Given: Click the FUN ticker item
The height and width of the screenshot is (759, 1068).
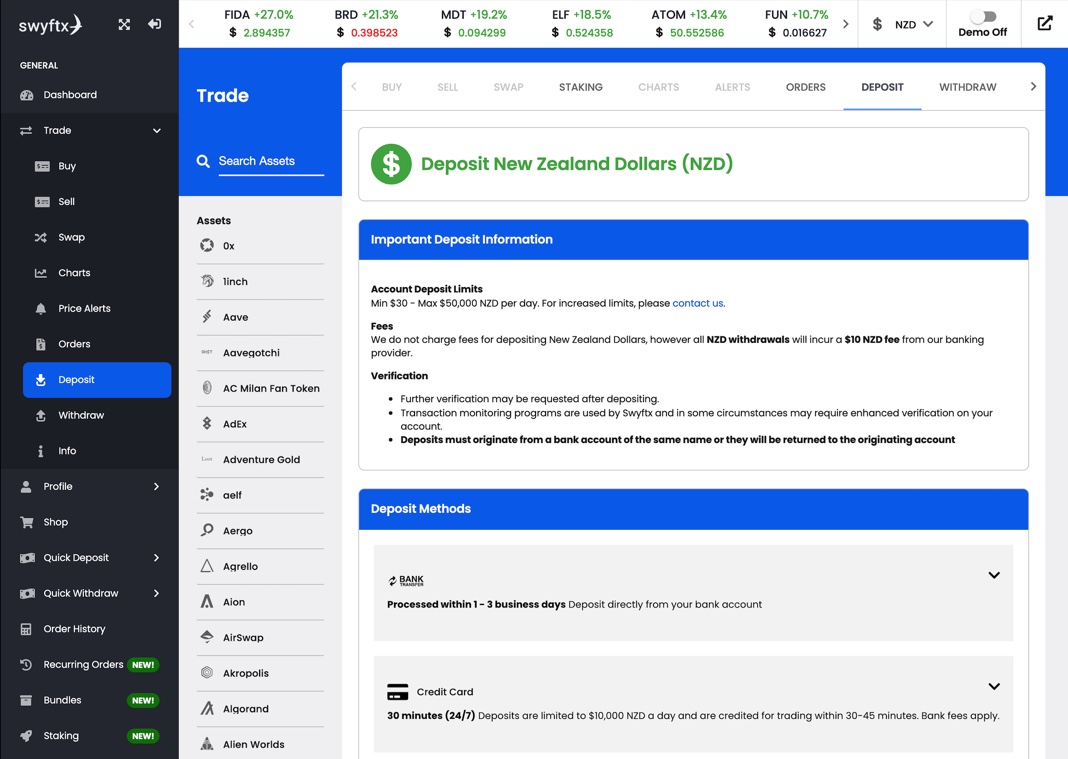Looking at the screenshot, I should 797,24.
